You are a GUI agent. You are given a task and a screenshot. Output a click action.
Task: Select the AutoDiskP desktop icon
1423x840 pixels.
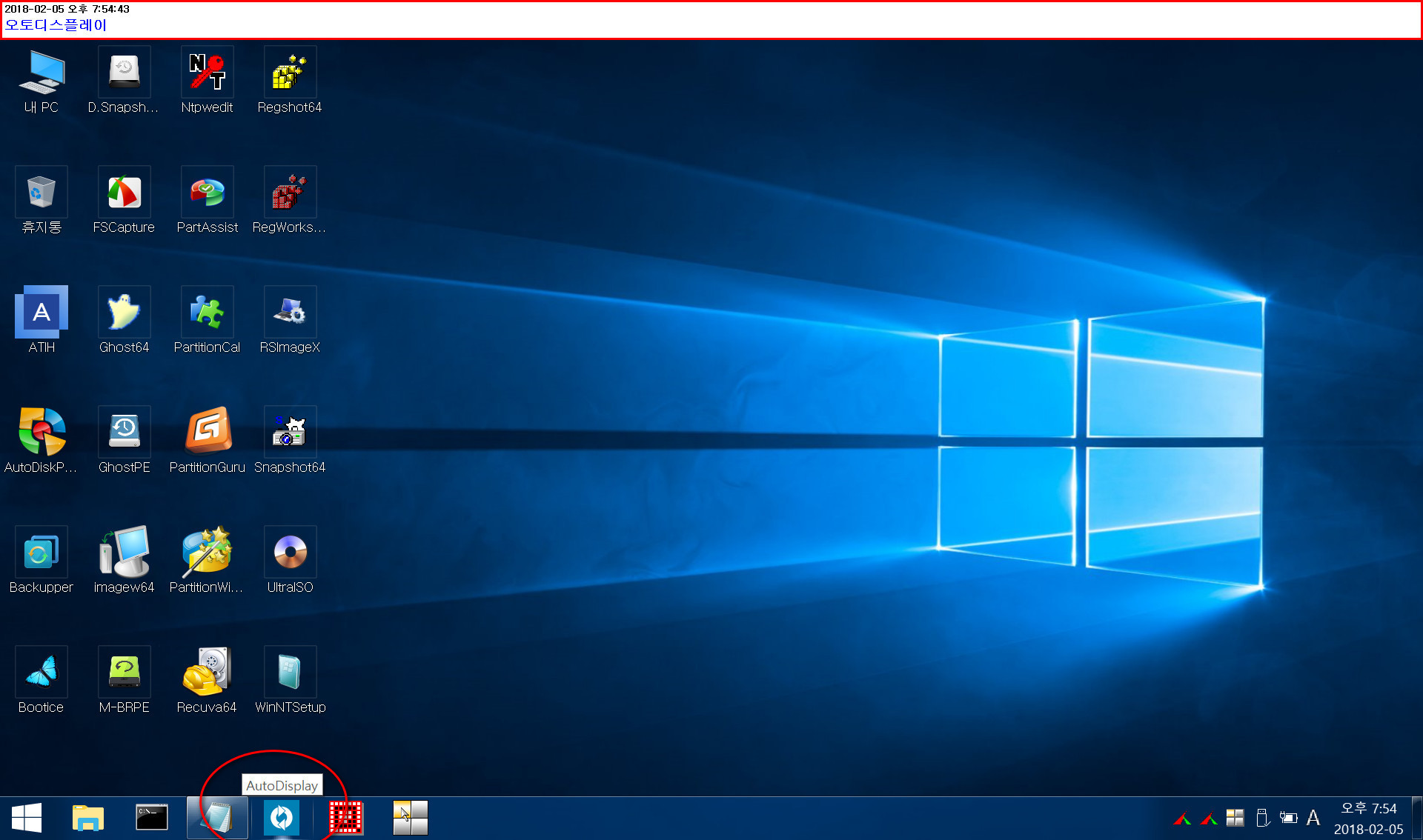[x=41, y=441]
